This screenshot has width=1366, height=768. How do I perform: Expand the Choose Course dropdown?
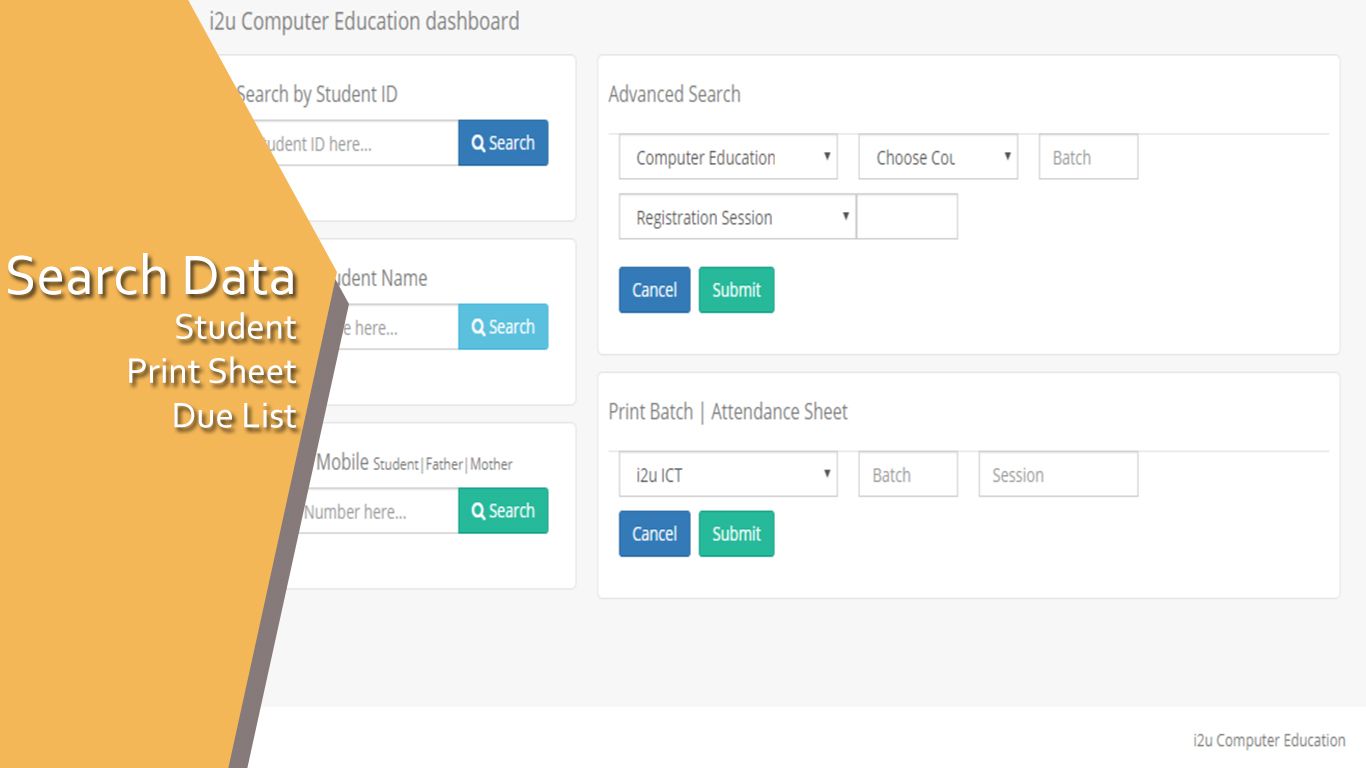click(938, 158)
